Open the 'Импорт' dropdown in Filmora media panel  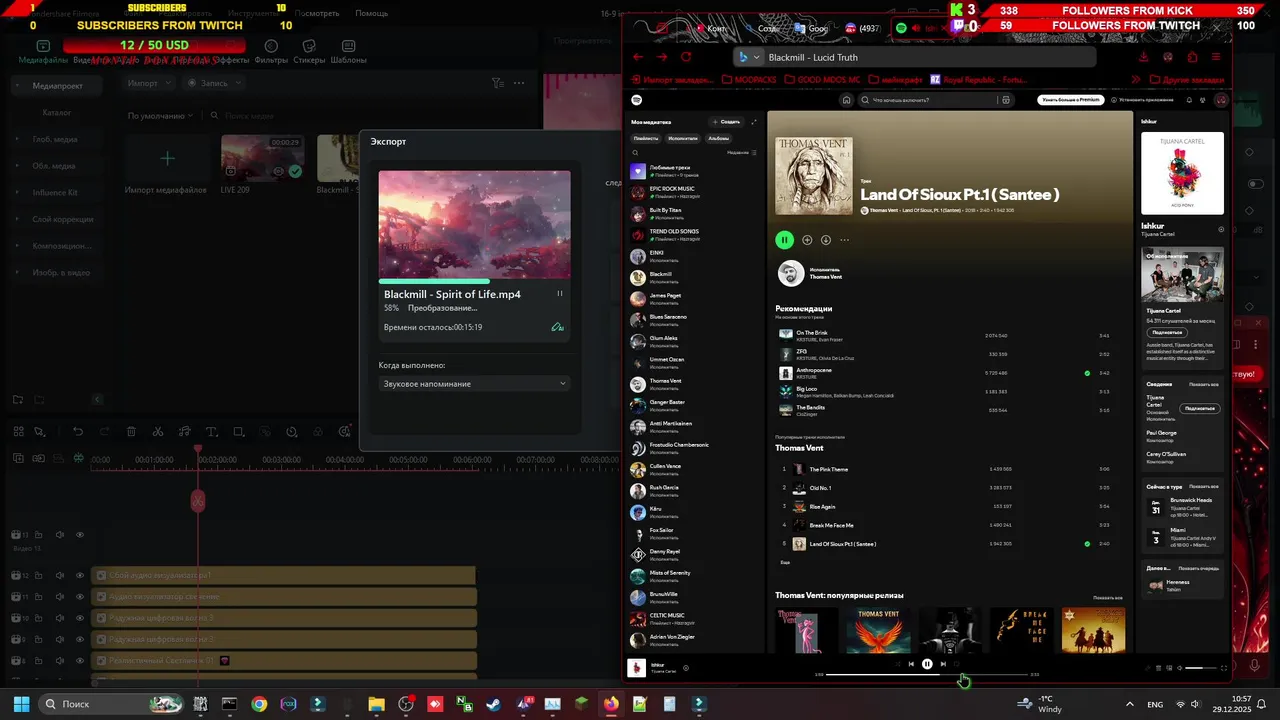(149, 83)
